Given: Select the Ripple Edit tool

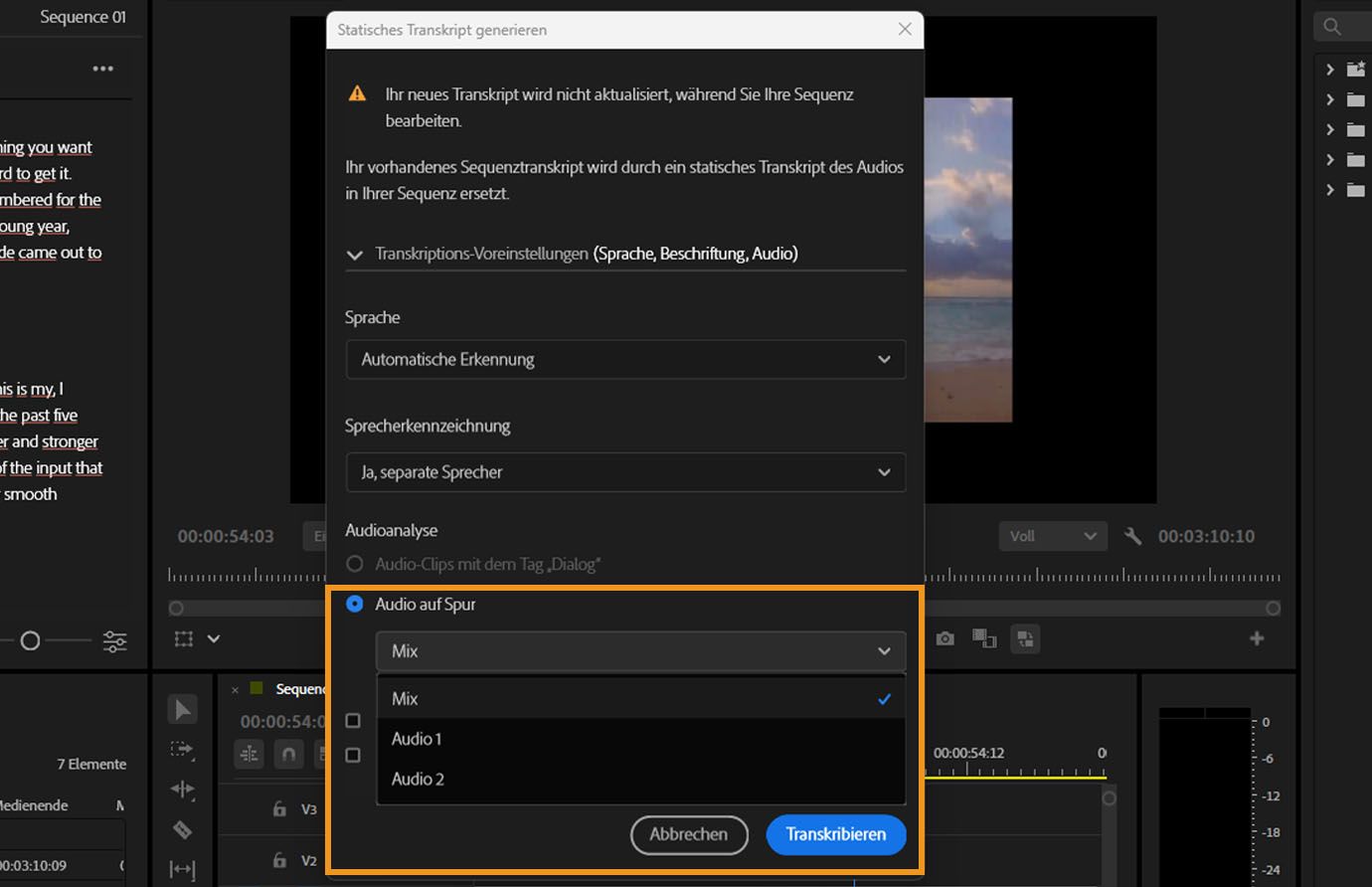Looking at the screenshot, I should click(x=183, y=790).
